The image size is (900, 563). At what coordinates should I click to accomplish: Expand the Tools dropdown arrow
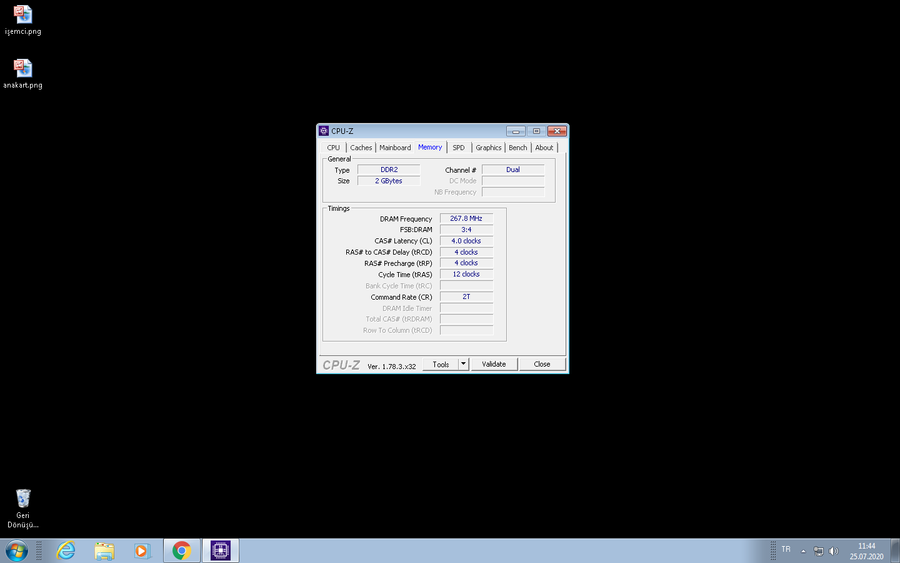(x=464, y=364)
